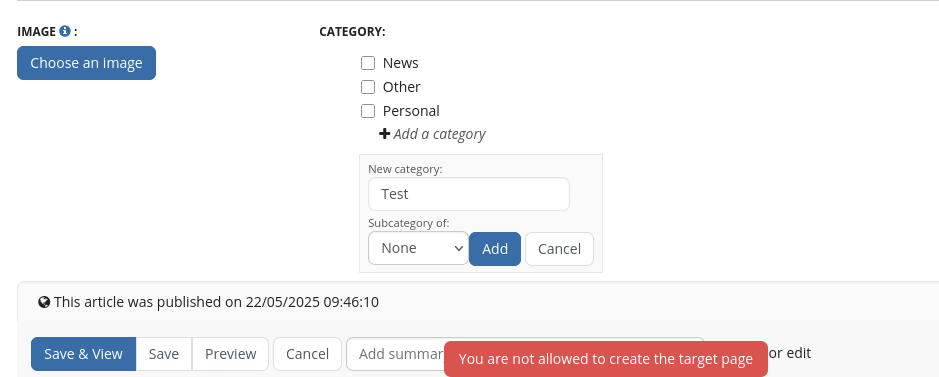Click the chevron arrow in the None dropdown
The width and height of the screenshot is (939, 377).
pos(459,248)
